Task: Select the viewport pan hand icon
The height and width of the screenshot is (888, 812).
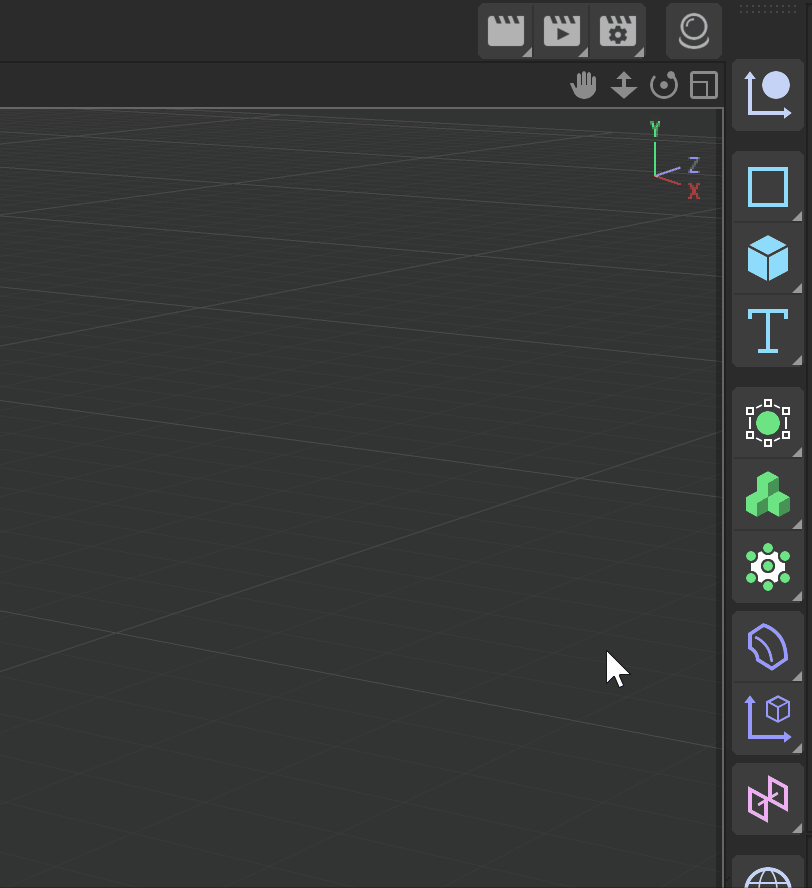Action: click(x=583, y=86)
